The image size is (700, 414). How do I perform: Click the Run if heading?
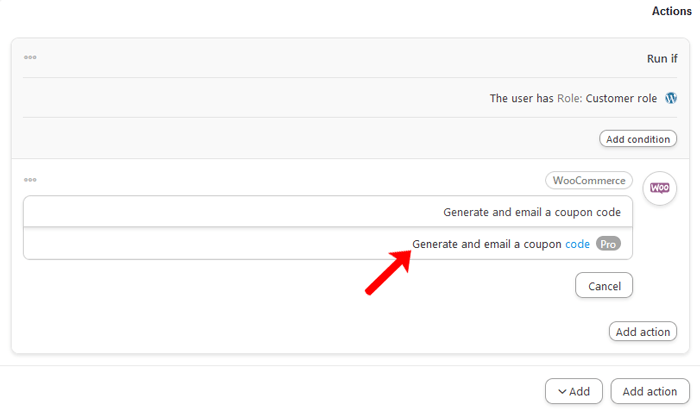pos(662,59)
